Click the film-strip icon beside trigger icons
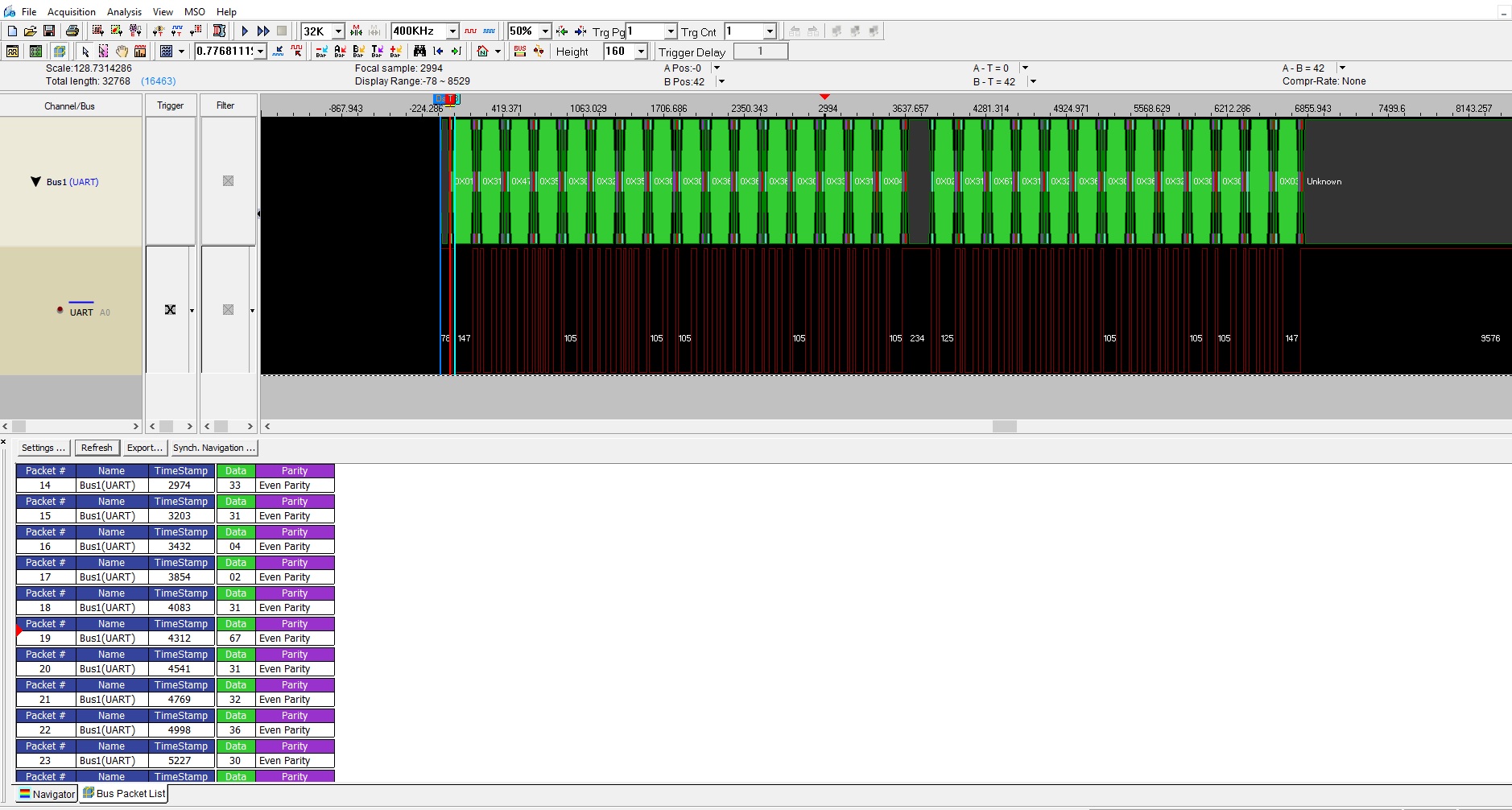This screenshot has width=1512, height=810. tap(219, 31)
